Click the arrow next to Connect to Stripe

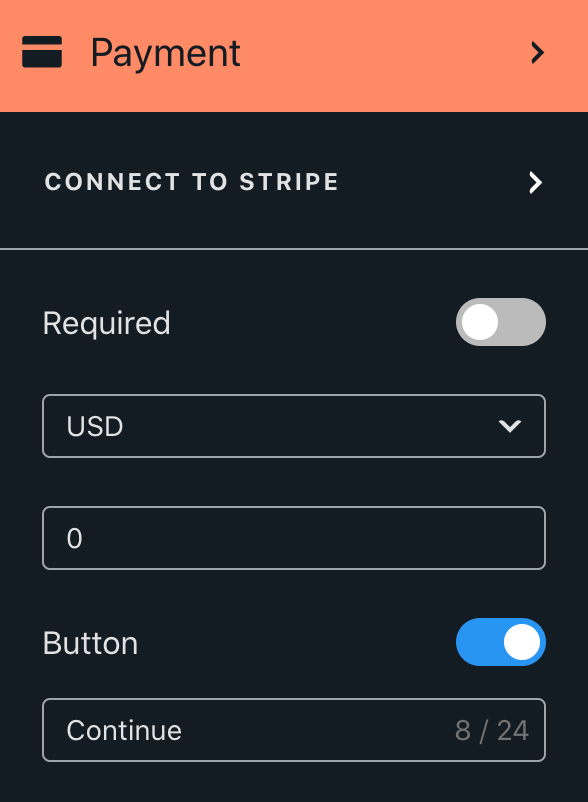[535, 183]
